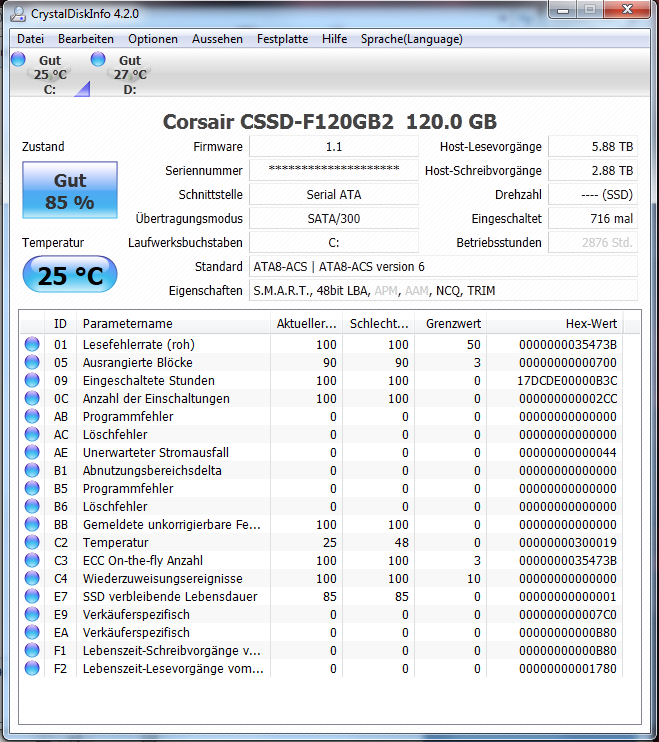Image resolution: width=659 pixels, height=742 pixels.
Task: Click the Grenzwert column header
Action: point(450,323)
